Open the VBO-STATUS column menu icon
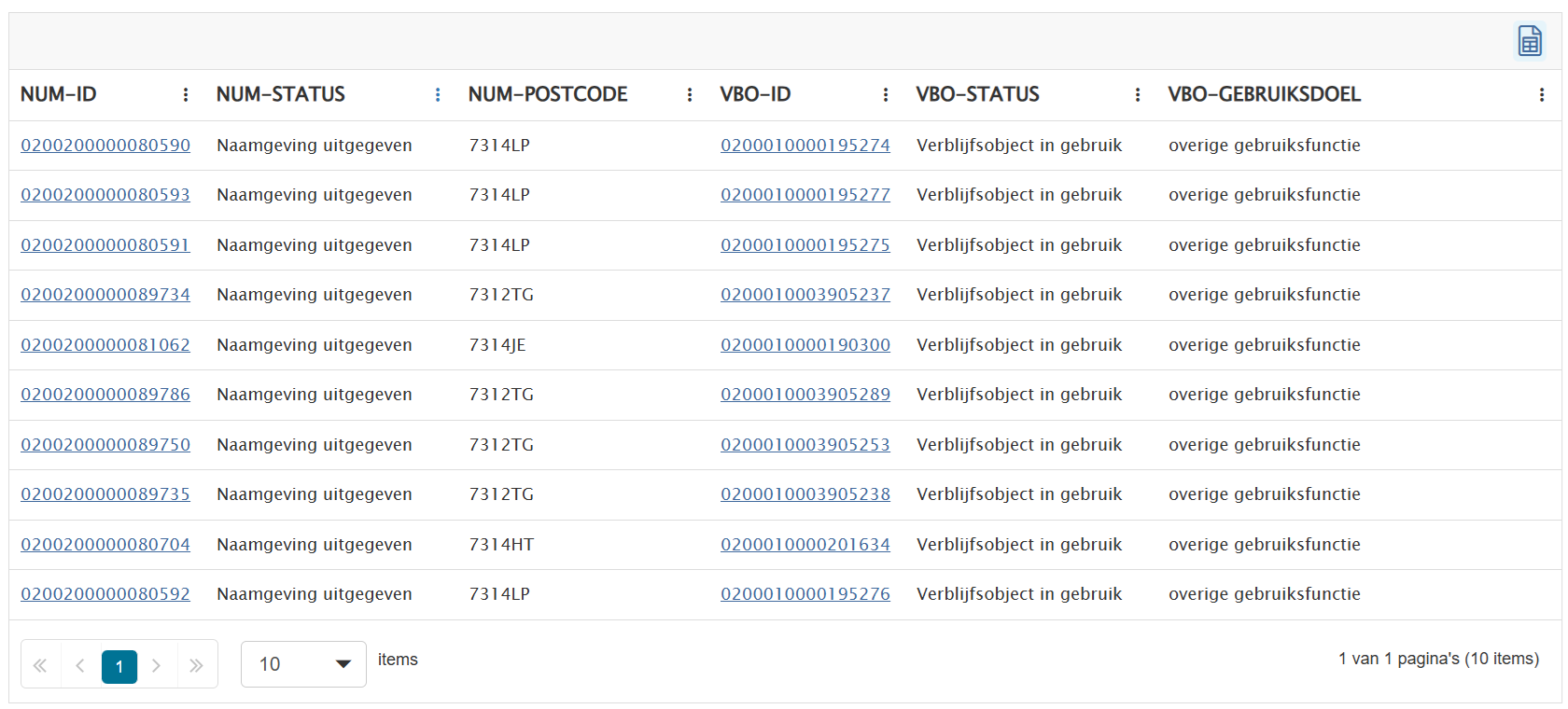This screenshot has width=1568, height=709. click(1138, 94)
